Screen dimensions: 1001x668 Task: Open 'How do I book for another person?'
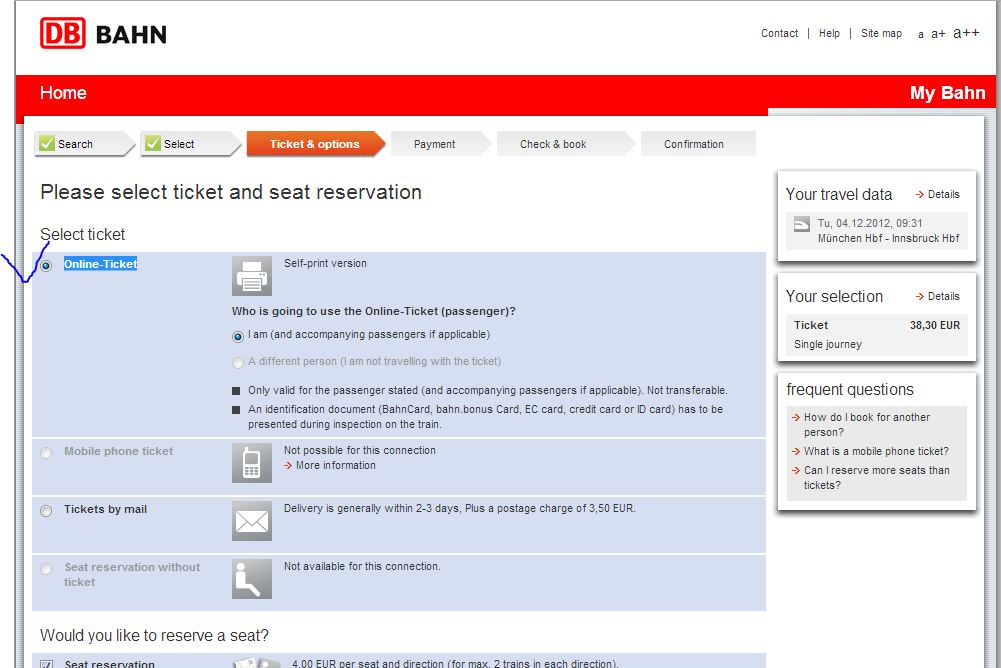(866, 425)
